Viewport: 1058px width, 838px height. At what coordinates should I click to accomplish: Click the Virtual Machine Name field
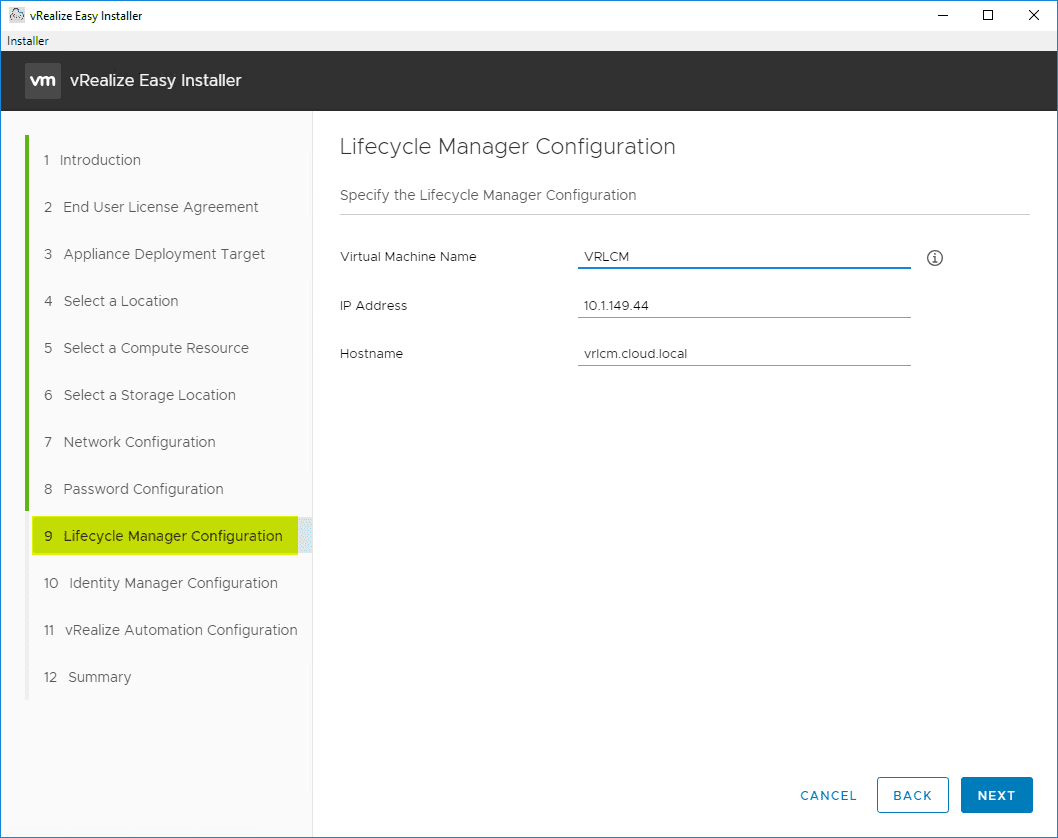744,257
